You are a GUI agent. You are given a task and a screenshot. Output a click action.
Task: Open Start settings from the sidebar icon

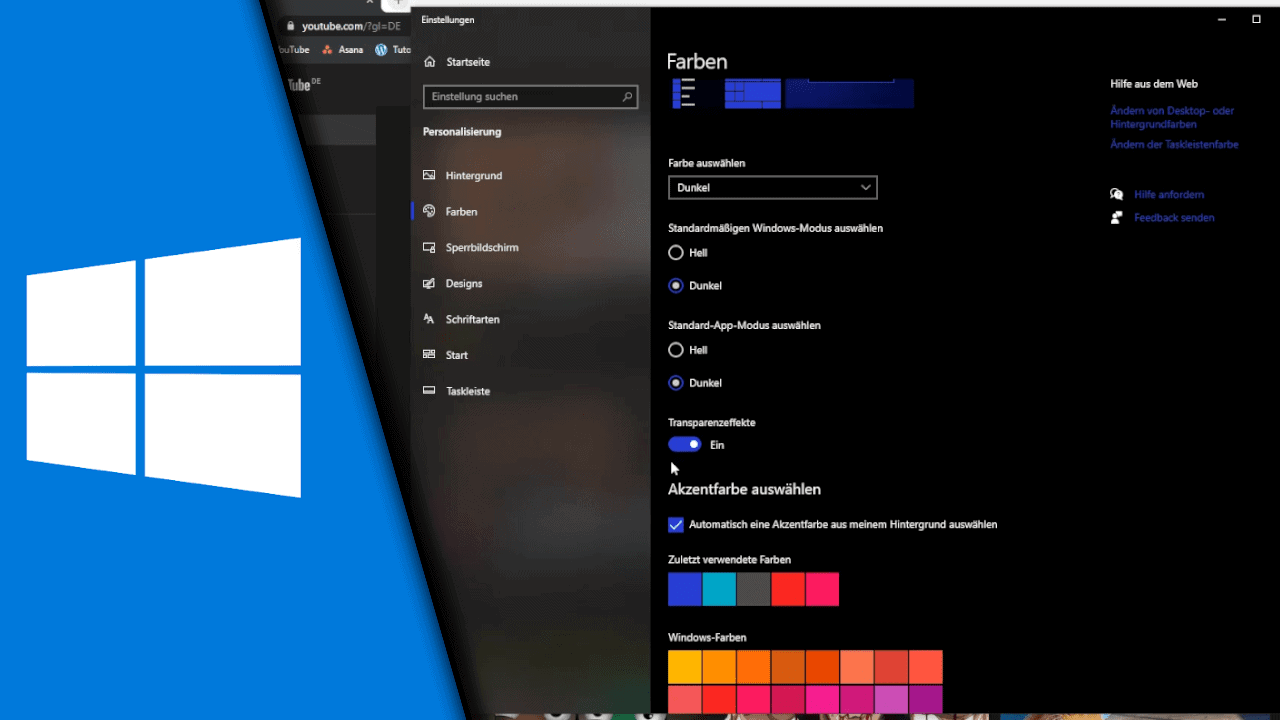(x=429, y=355)
